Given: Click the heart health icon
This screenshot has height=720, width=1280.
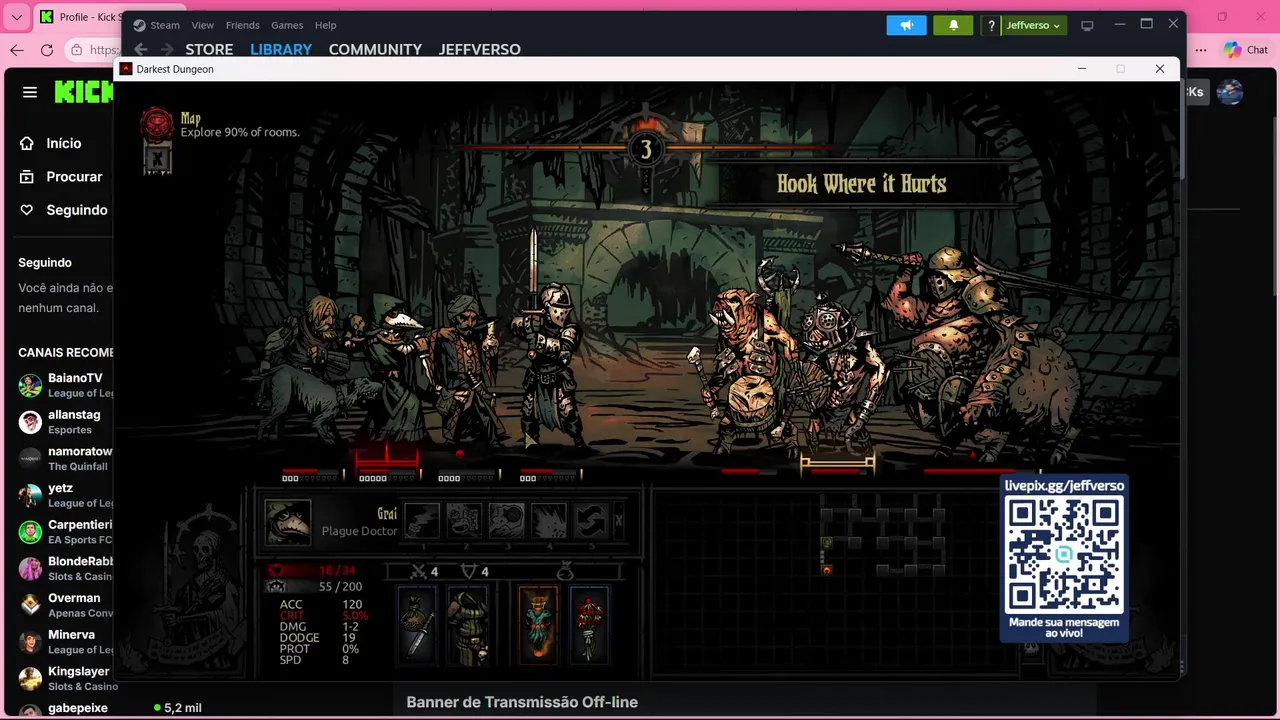Looking at the screenshot, I should click(x=277, y=570).
